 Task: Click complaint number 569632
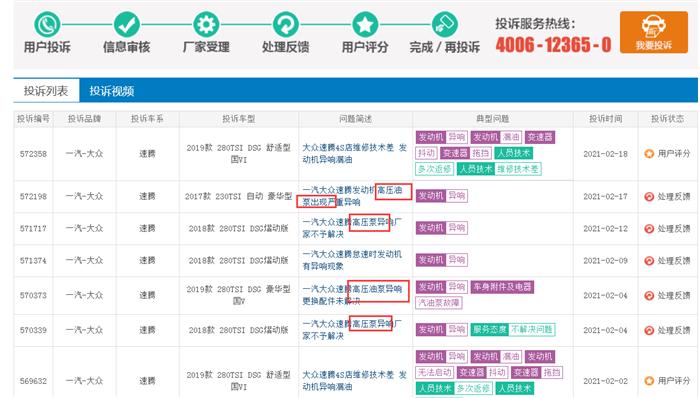[x=33, y=381]
